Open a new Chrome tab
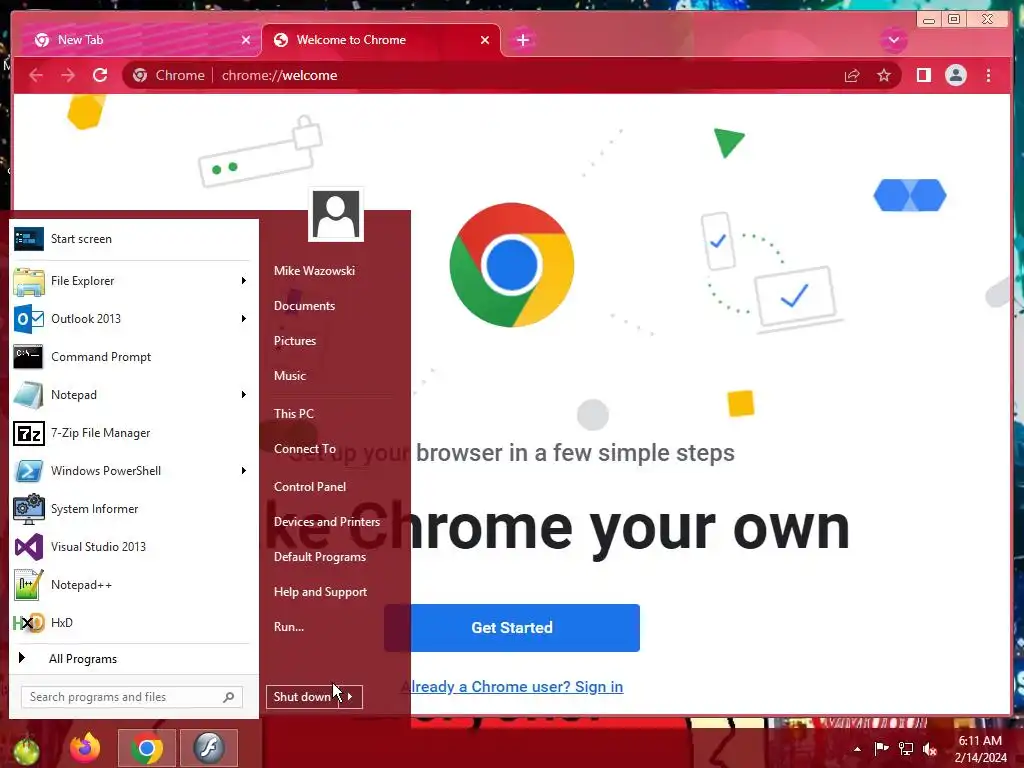 522,40
